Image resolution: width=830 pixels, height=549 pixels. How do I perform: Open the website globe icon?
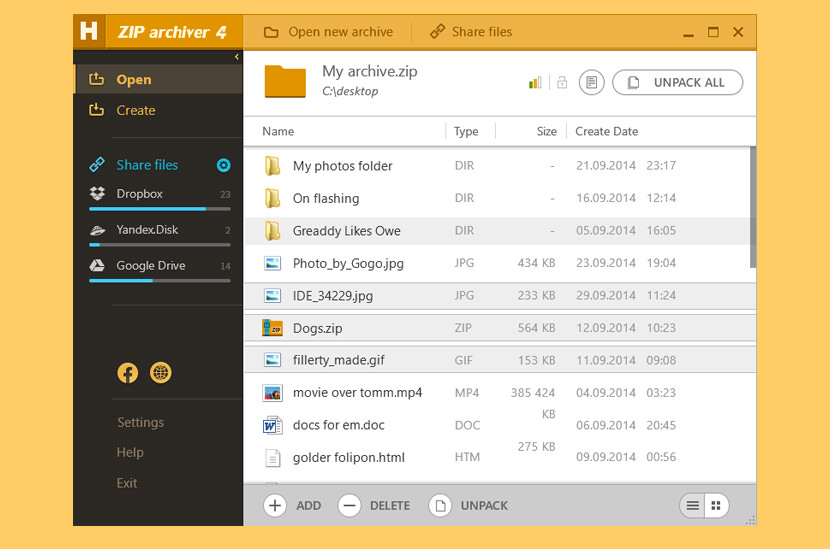tap(160, 373)
